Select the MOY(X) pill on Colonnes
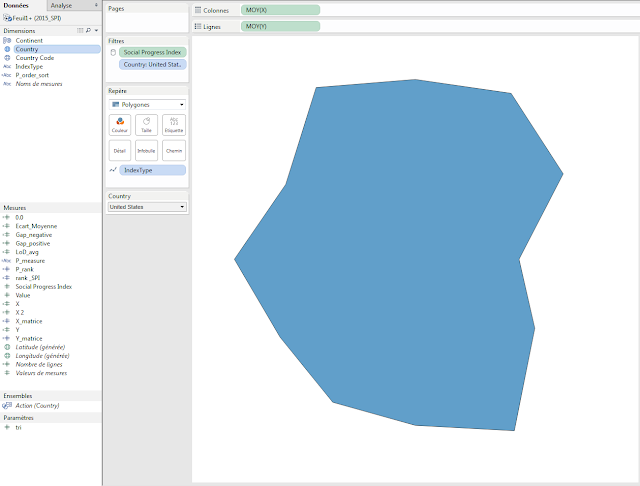640x486 pixels. [x=280, y=10]
